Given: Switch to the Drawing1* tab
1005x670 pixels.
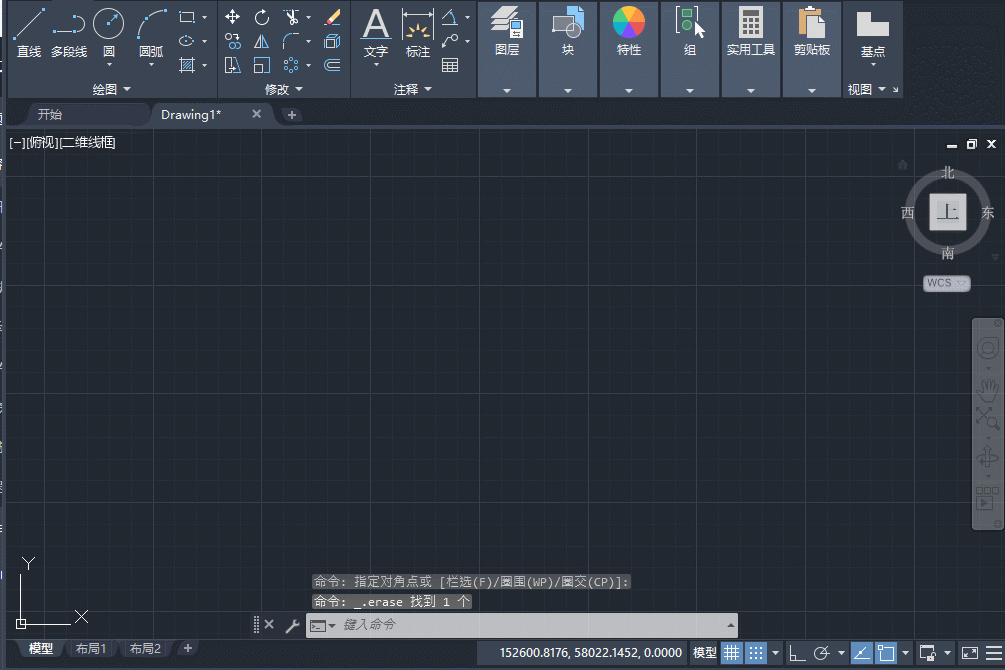Looking at the screenshot, I should coord(191,114).
